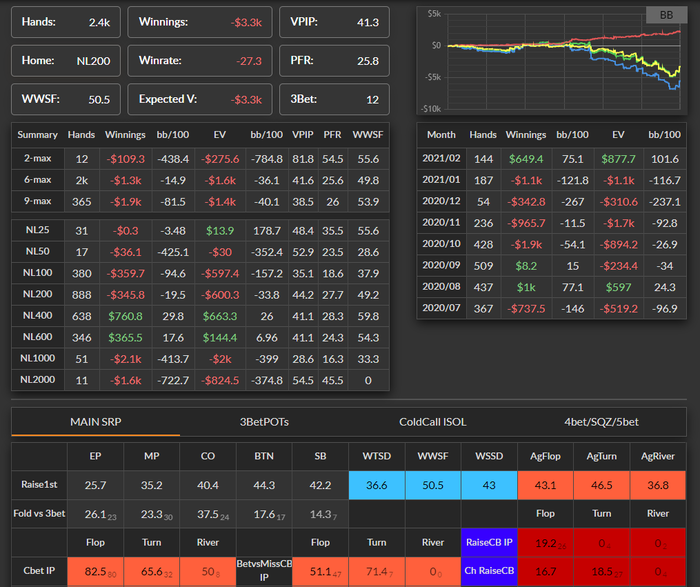The width and height of the screenshot is (700, 587).
Task: Click the Home NL200 stat box
Action: click(66, 61)
